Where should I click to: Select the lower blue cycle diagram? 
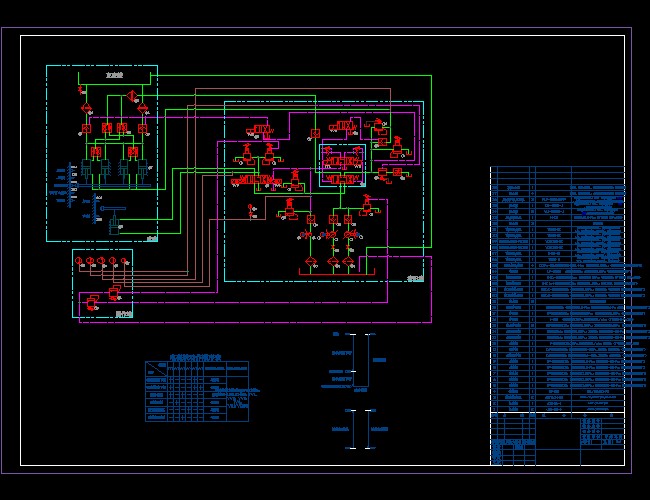359,429
